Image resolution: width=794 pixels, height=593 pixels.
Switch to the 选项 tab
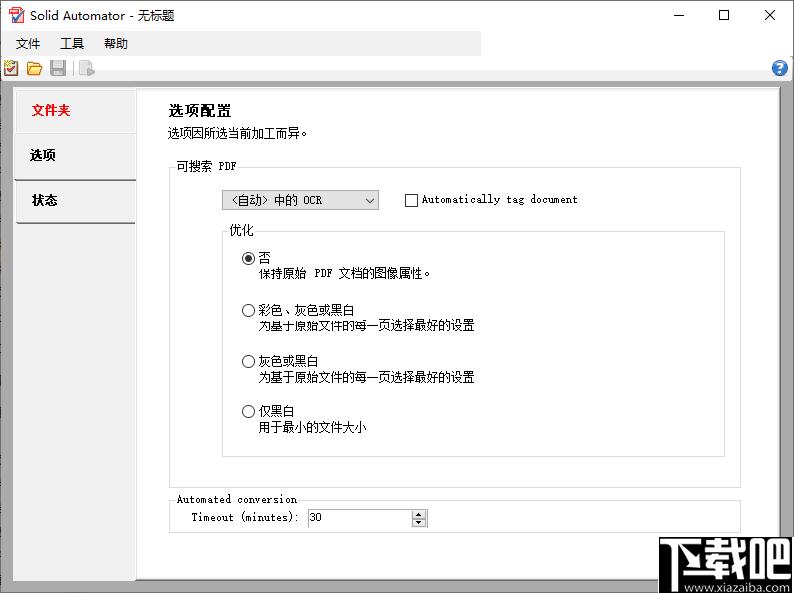pyautogui.click(x=75, y=155)
